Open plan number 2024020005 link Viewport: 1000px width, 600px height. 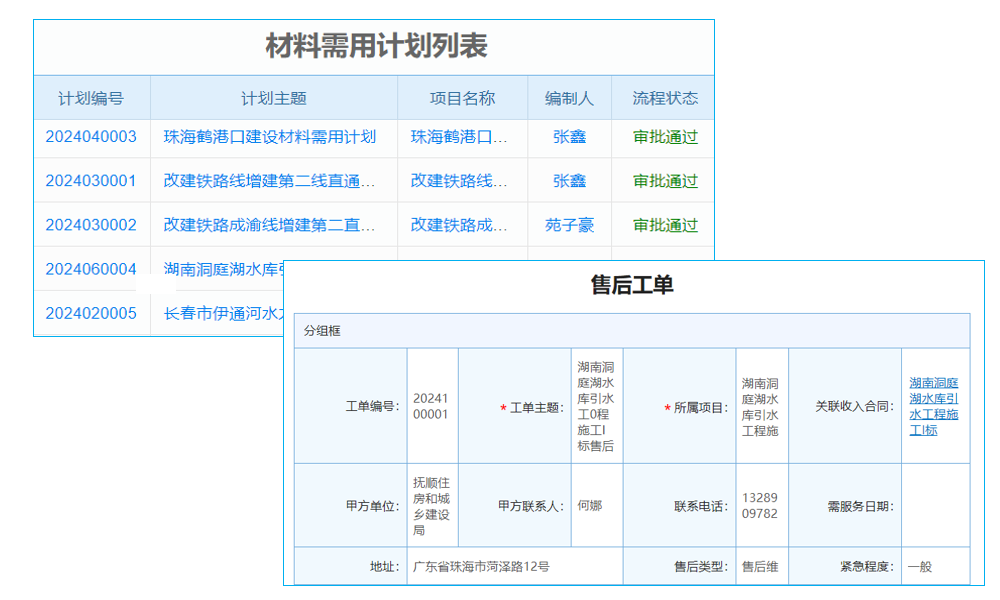tap(92, 313)
